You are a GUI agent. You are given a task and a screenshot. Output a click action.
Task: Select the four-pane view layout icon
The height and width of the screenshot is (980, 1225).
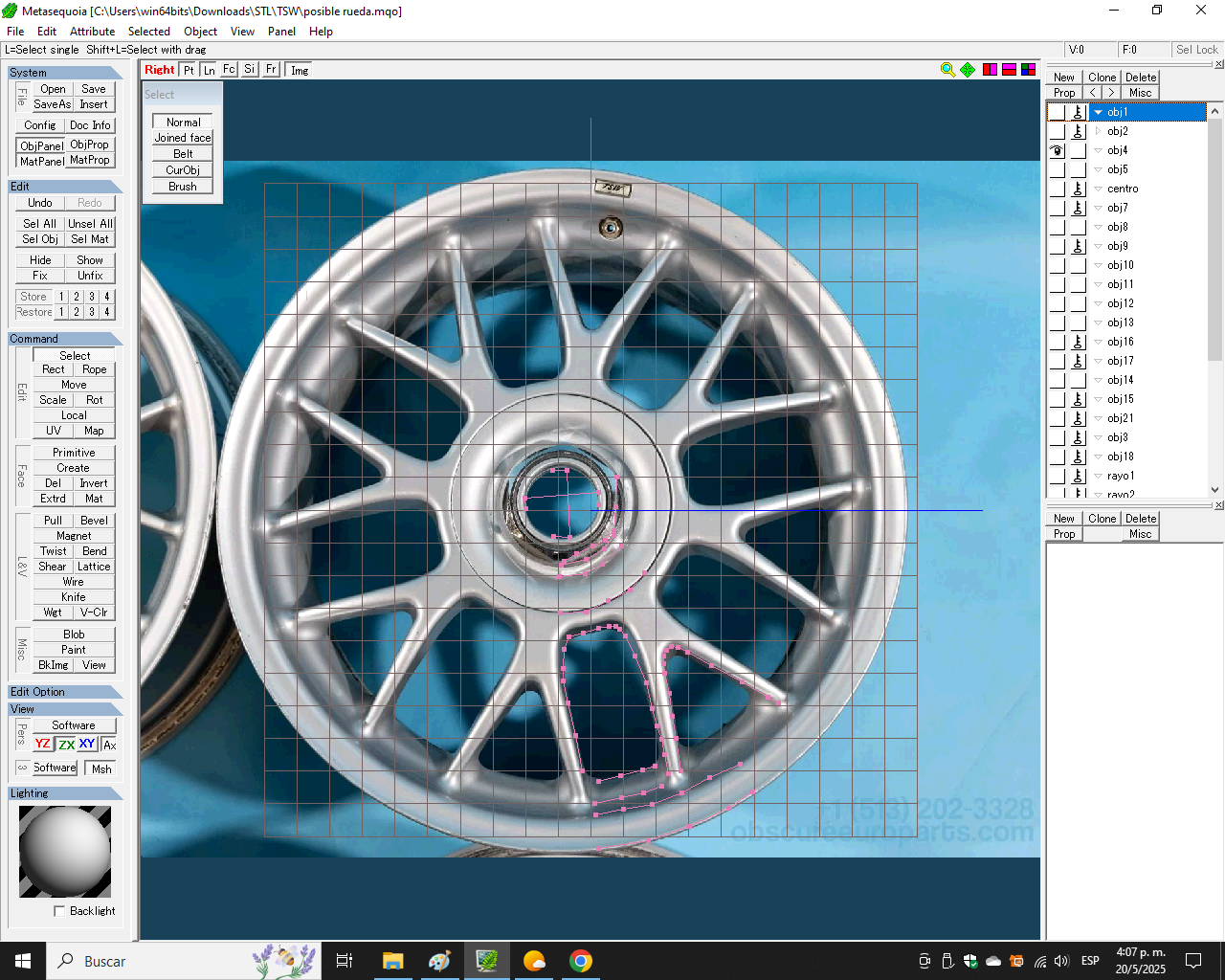1028,70
